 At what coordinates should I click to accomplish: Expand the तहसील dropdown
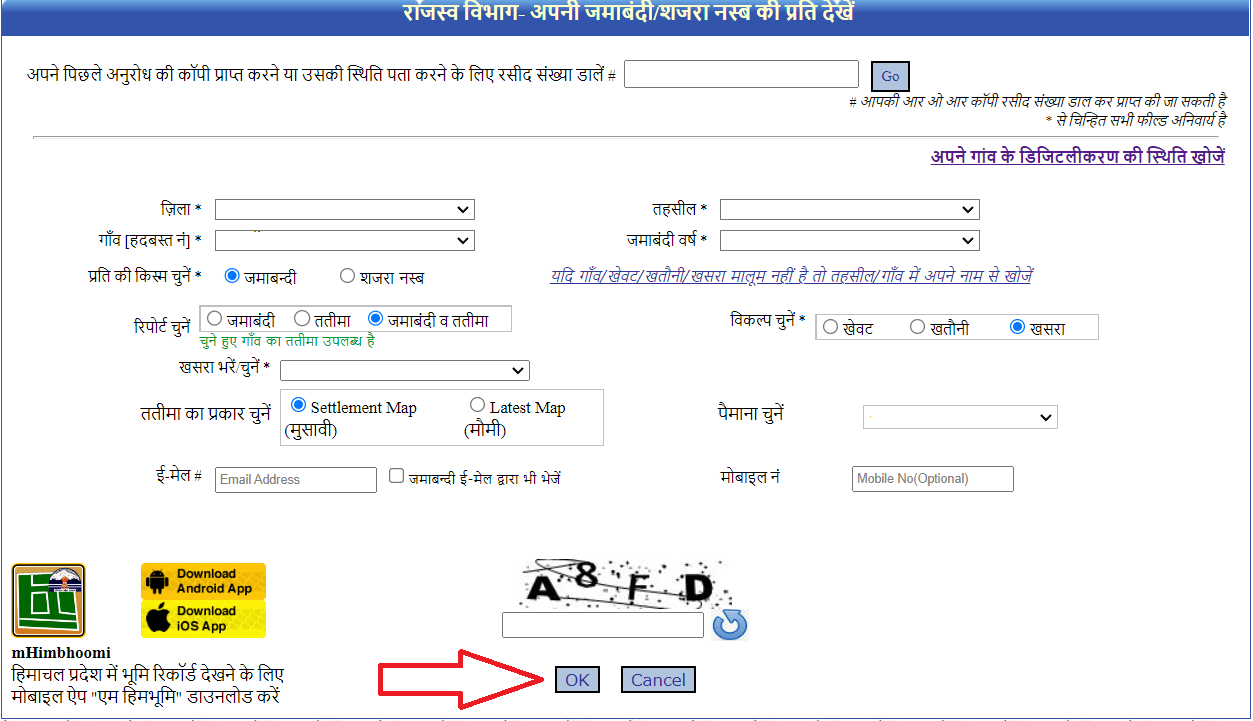pos(849,210)
